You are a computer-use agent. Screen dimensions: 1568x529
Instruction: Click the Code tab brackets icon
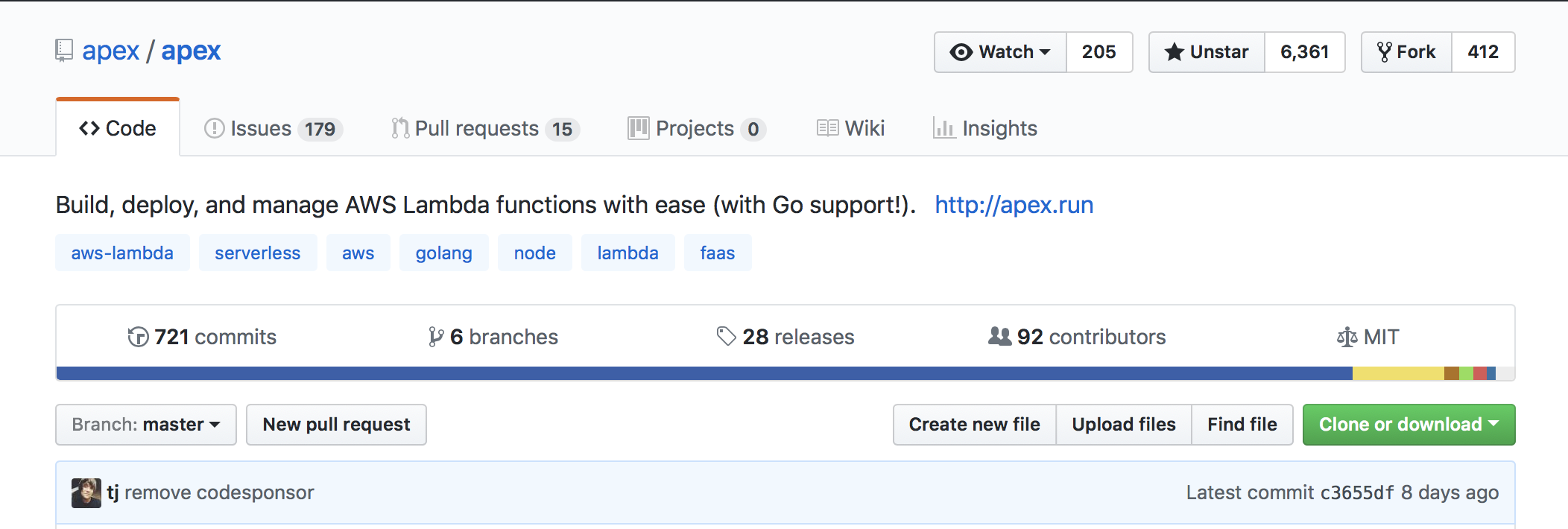coord(89,129)
